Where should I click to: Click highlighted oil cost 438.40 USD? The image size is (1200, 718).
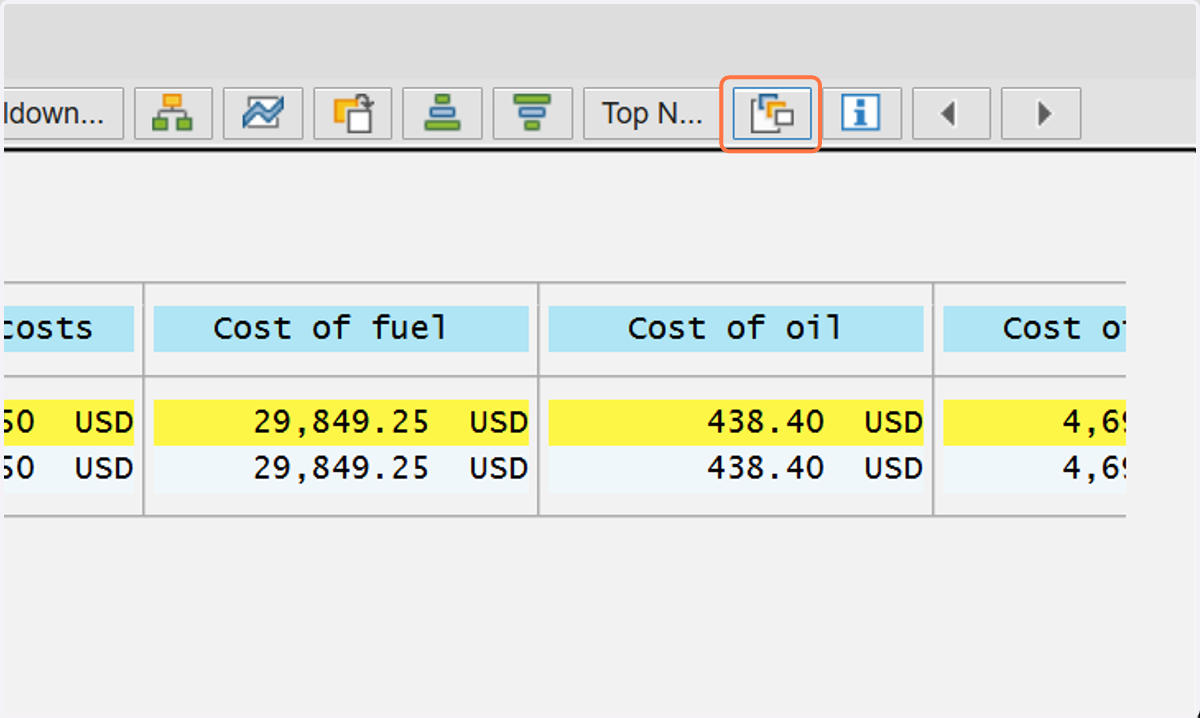736,422
